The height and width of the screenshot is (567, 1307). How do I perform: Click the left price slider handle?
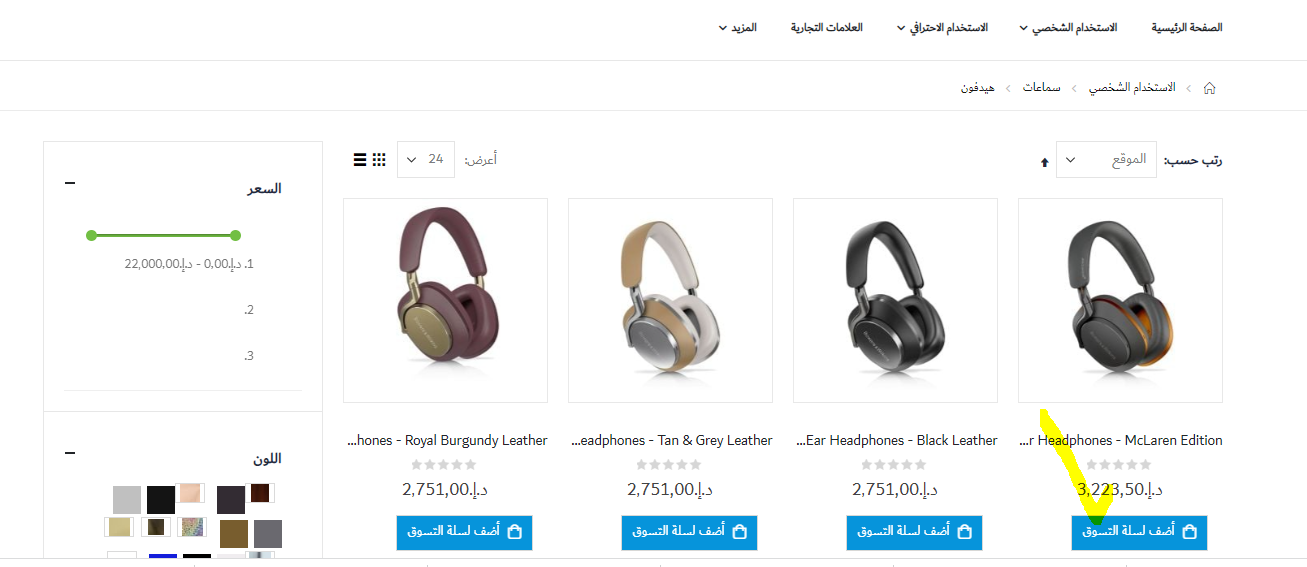coord(91,235)
